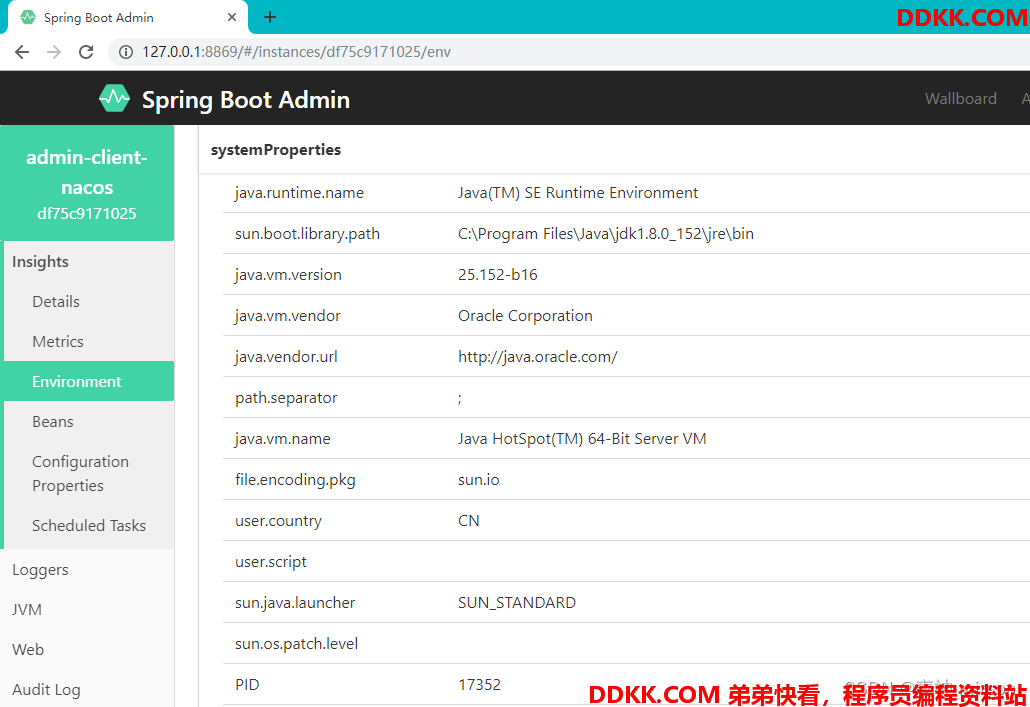Image resolution: width=1030 pixels, height=707 pixels.
Task: Open Audit Log in the sidebar
Action: (x=46, y=690)
